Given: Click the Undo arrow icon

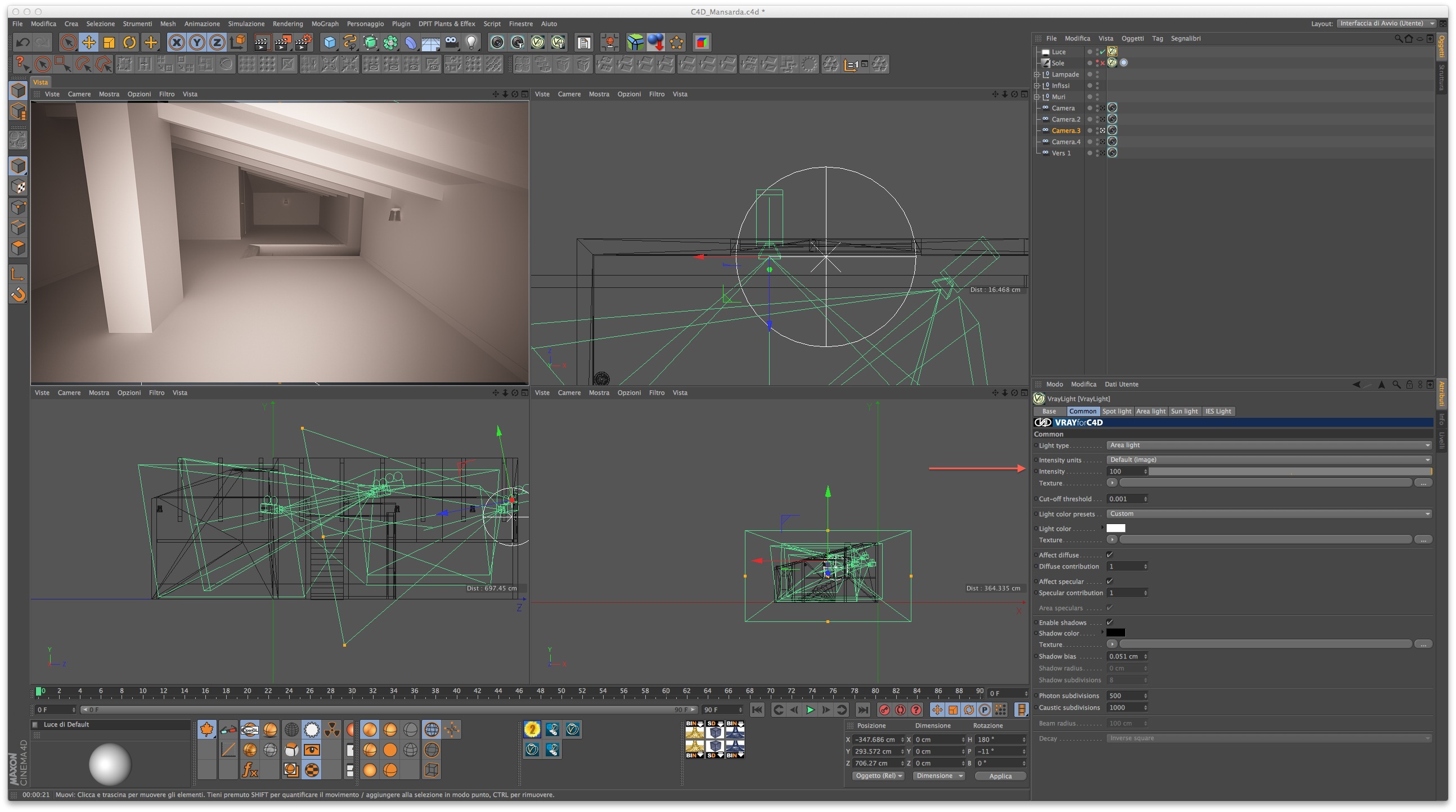Looking at the screenshot, I should pyautogui.click(x=23, y=42).
